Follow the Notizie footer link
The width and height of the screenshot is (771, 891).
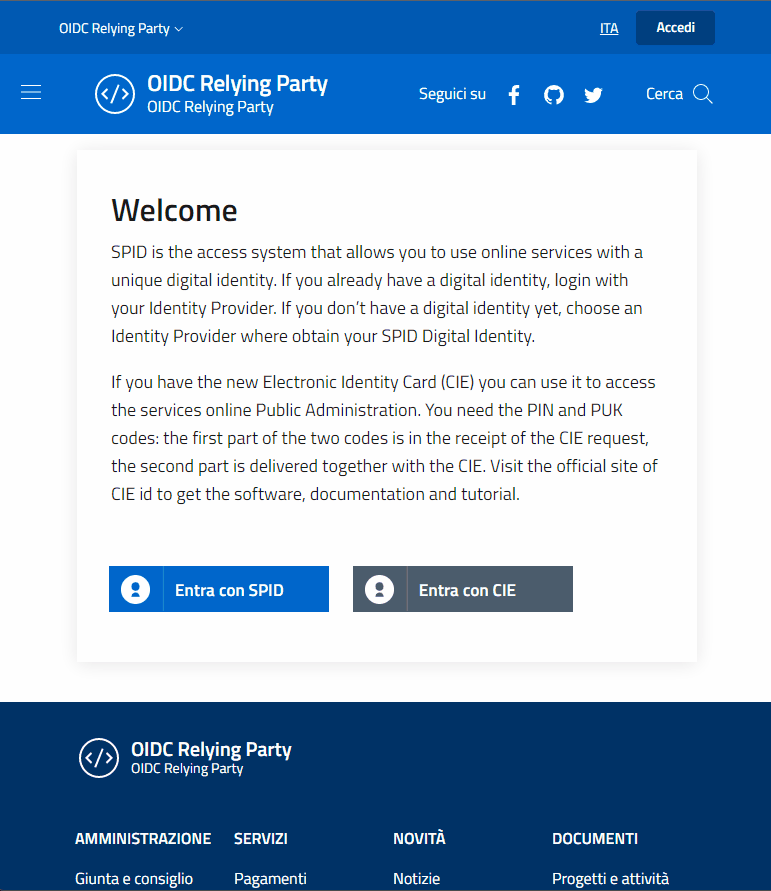(416, 878)
